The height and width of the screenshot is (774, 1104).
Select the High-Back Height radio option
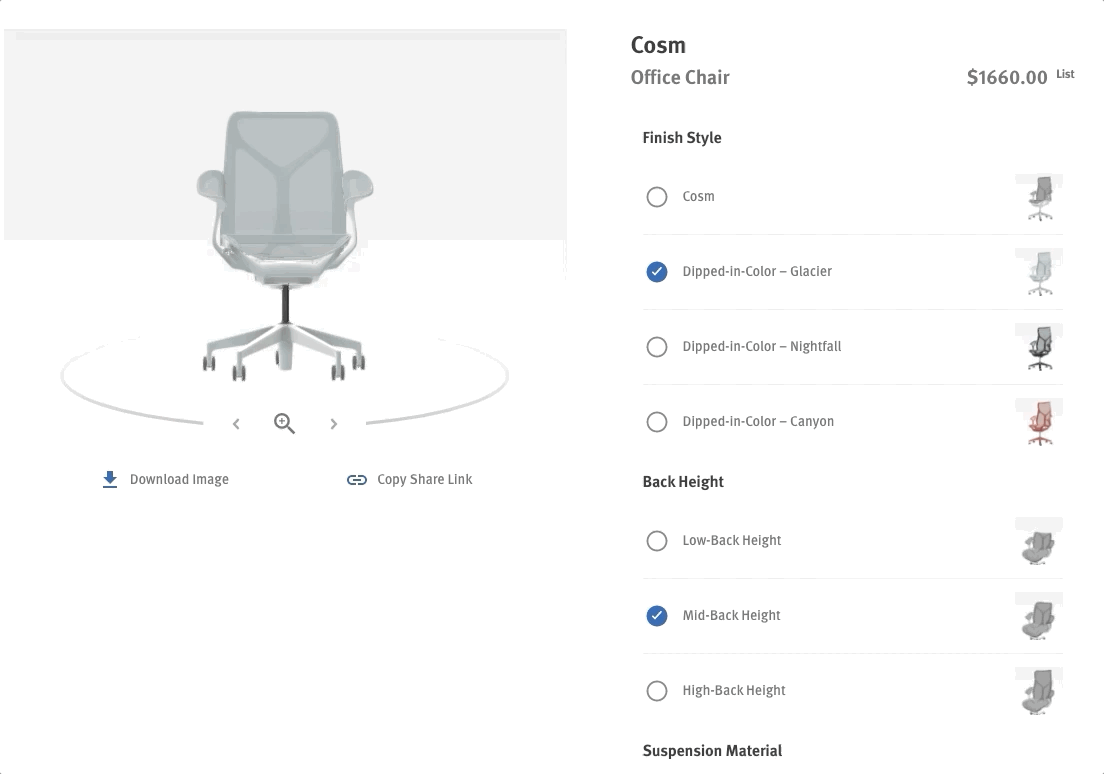(657, 691)
